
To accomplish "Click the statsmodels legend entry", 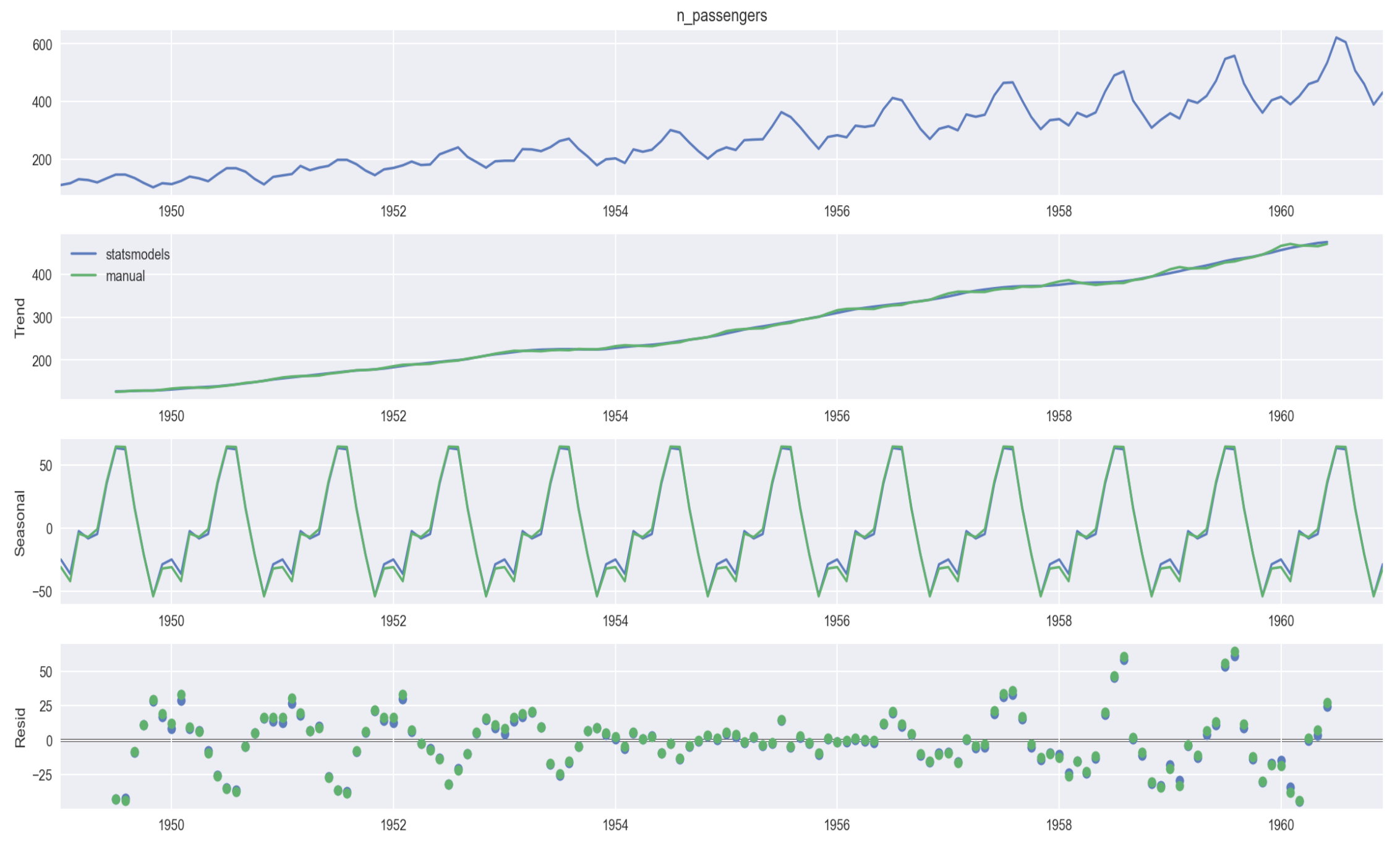I will tap(137, 254).
